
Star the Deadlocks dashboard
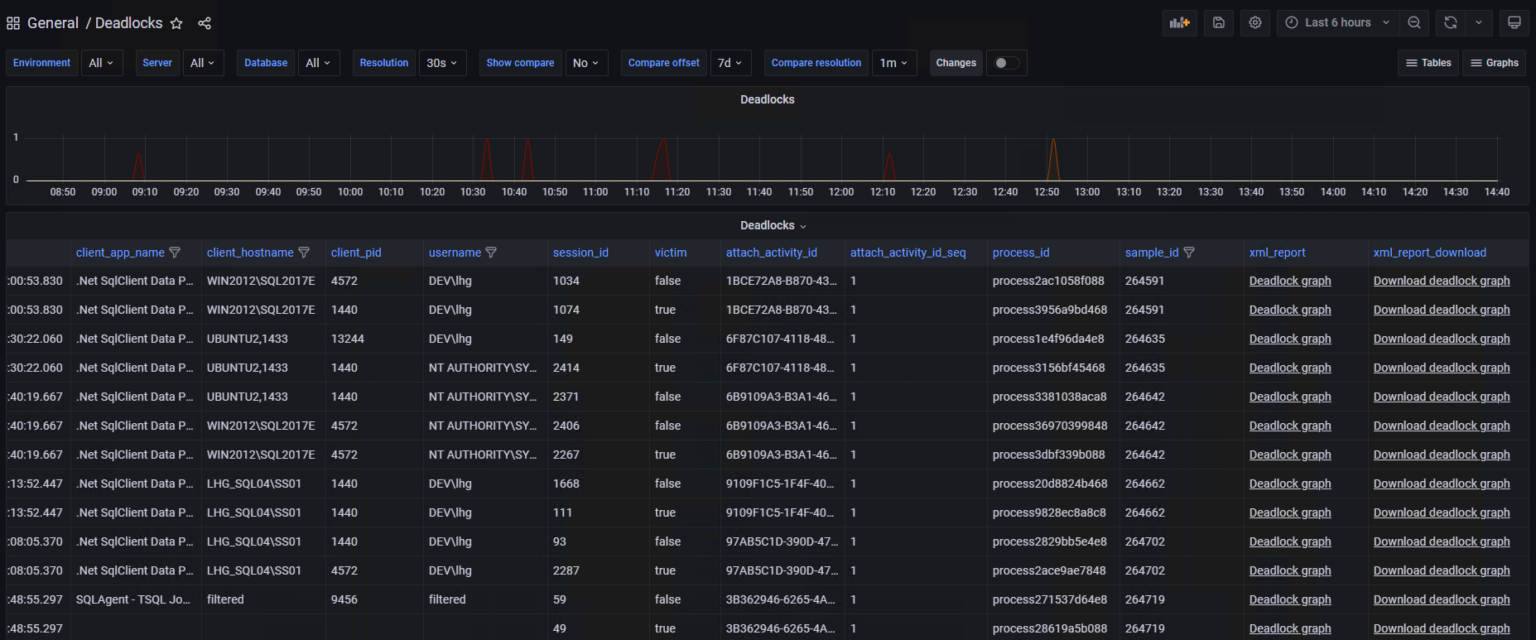177,23
